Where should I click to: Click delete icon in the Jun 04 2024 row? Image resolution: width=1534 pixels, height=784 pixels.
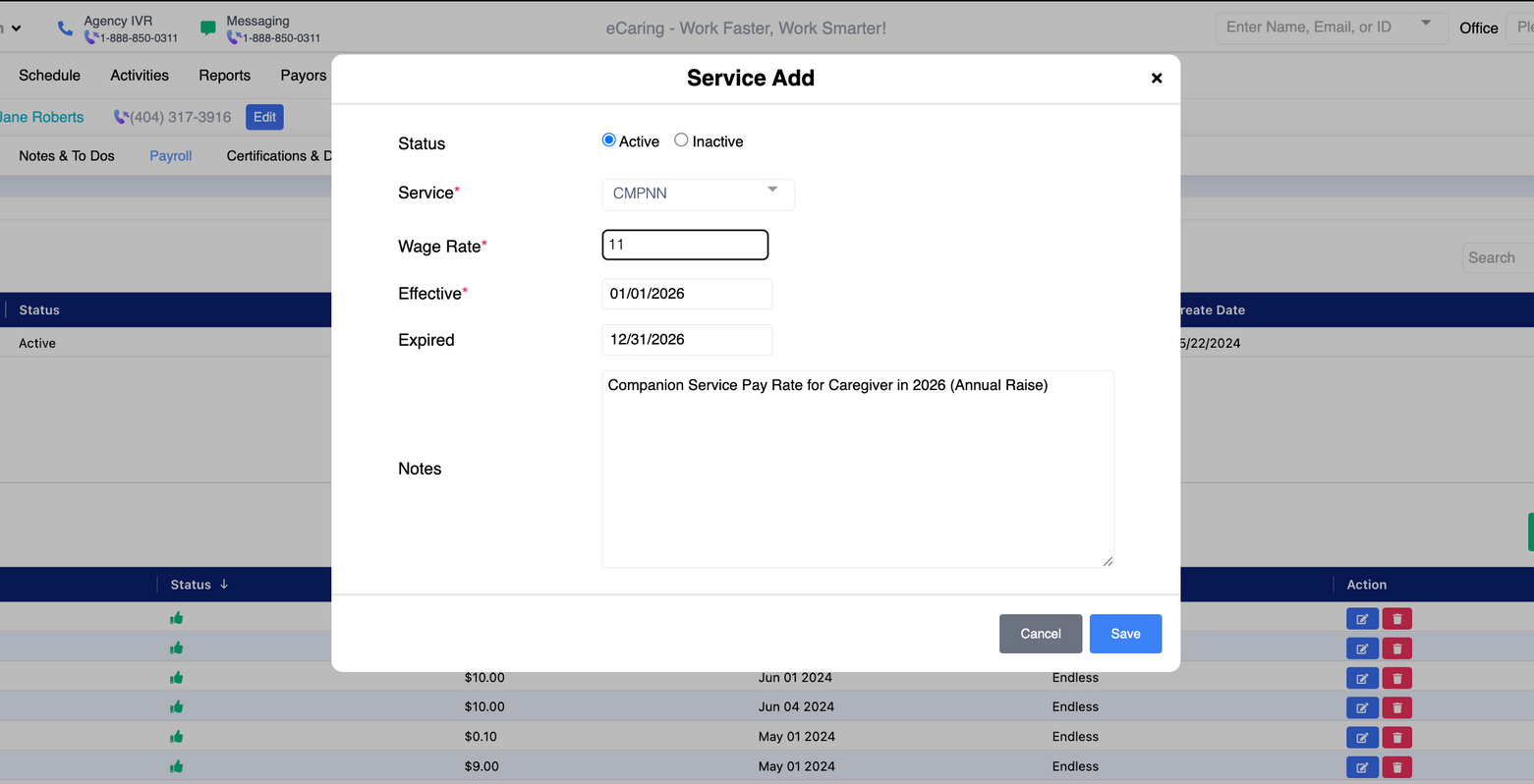point(1396,707)
